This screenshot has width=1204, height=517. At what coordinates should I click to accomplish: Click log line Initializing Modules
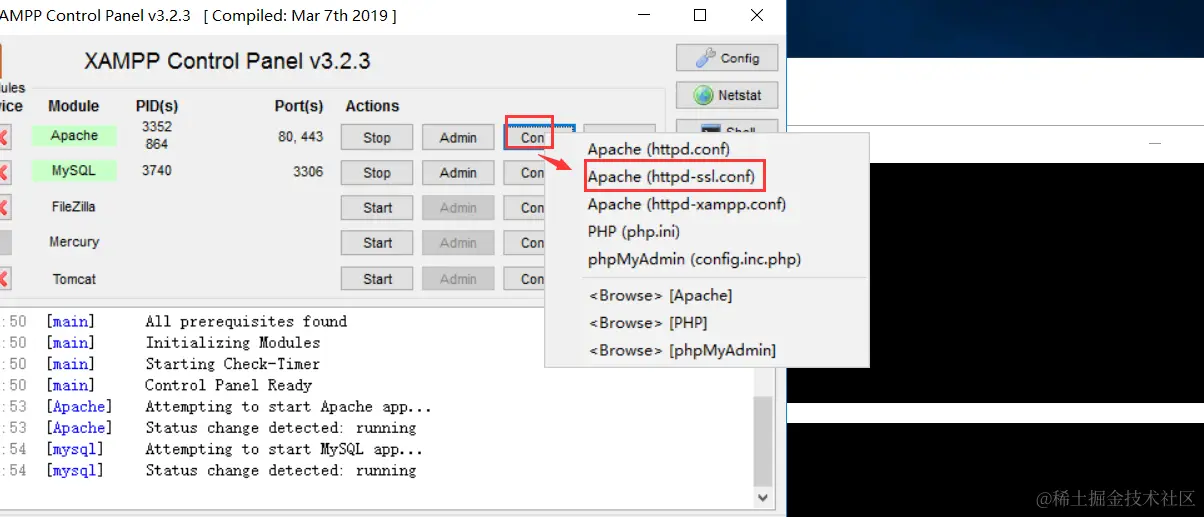[232, 342]
